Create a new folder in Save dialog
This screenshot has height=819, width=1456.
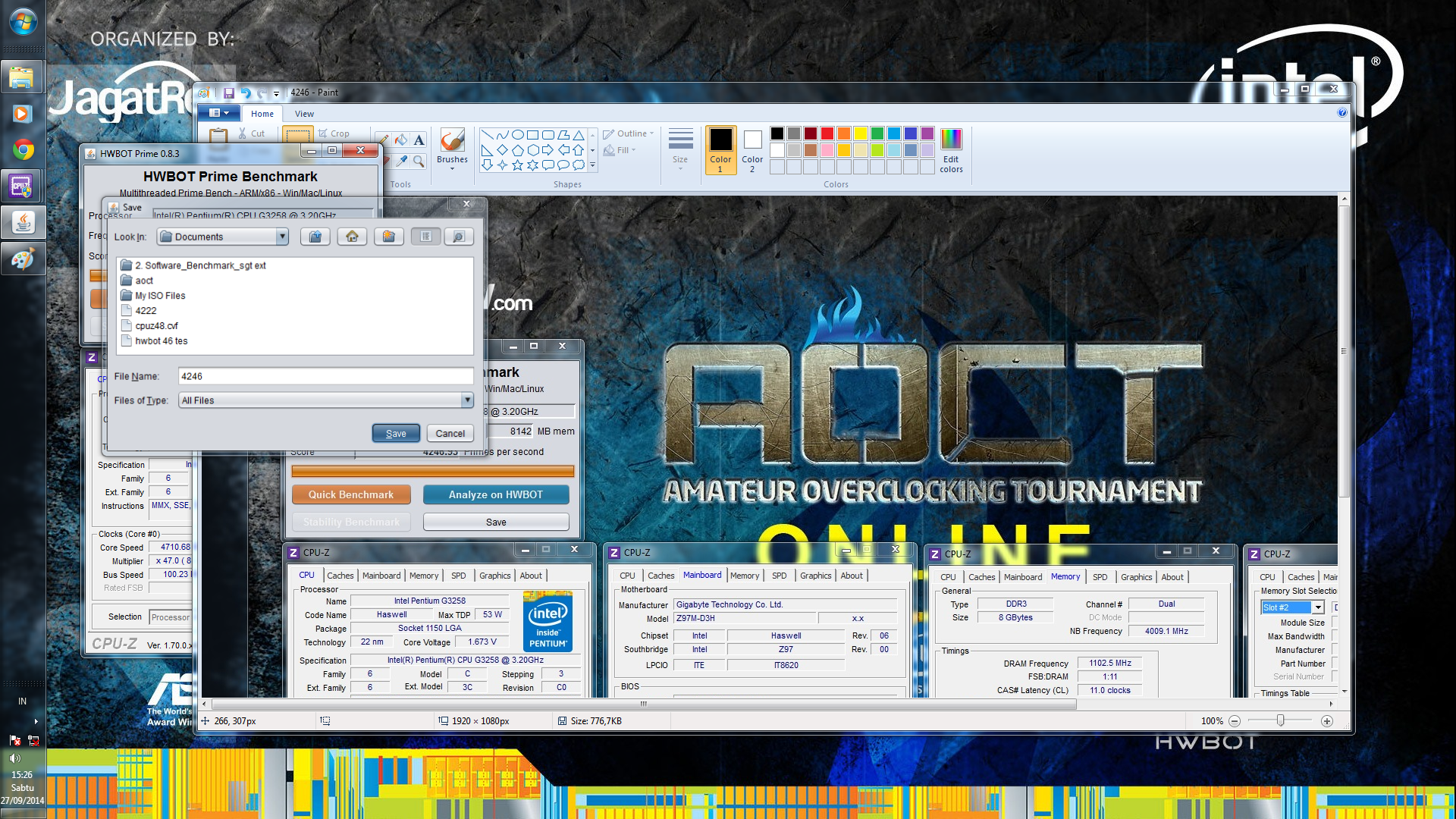pyautogui.click(x=388, y=237)
